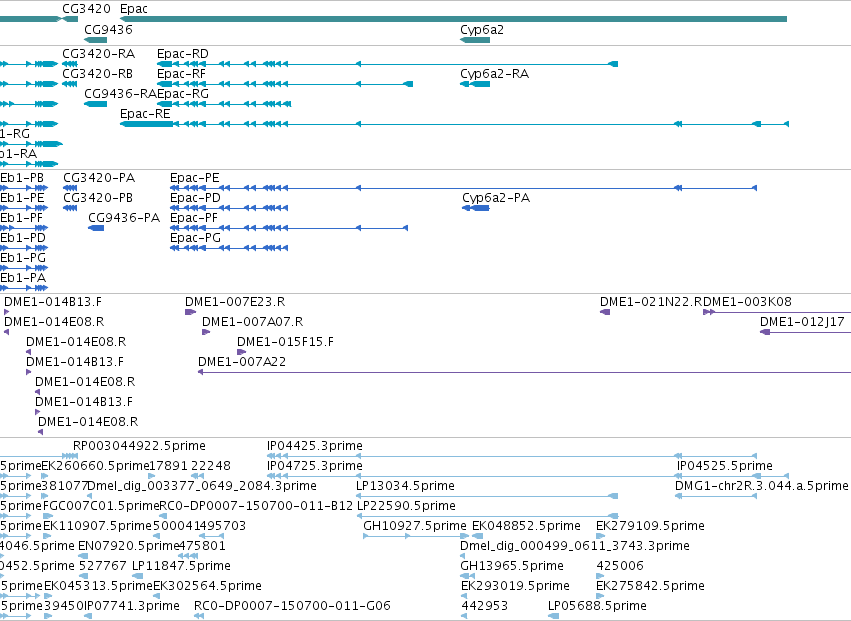
Task: Select the Cyp6a2-PA protein label
Action: pos(496,198)
